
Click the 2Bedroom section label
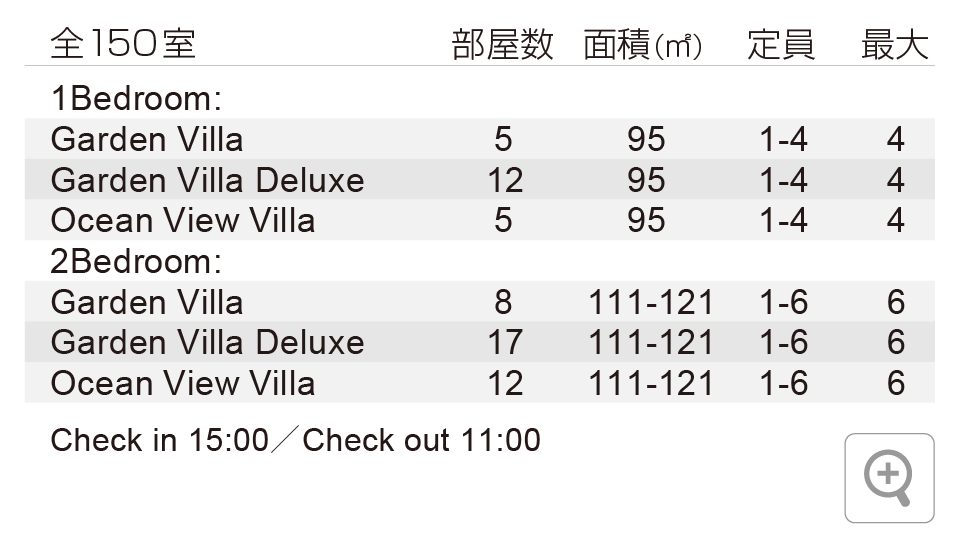tap(135, 261)
